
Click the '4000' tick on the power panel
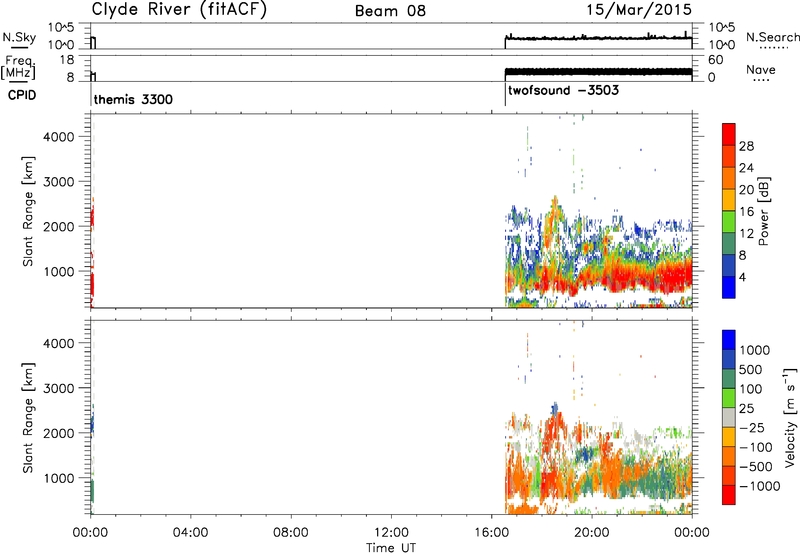pos(59,137)
